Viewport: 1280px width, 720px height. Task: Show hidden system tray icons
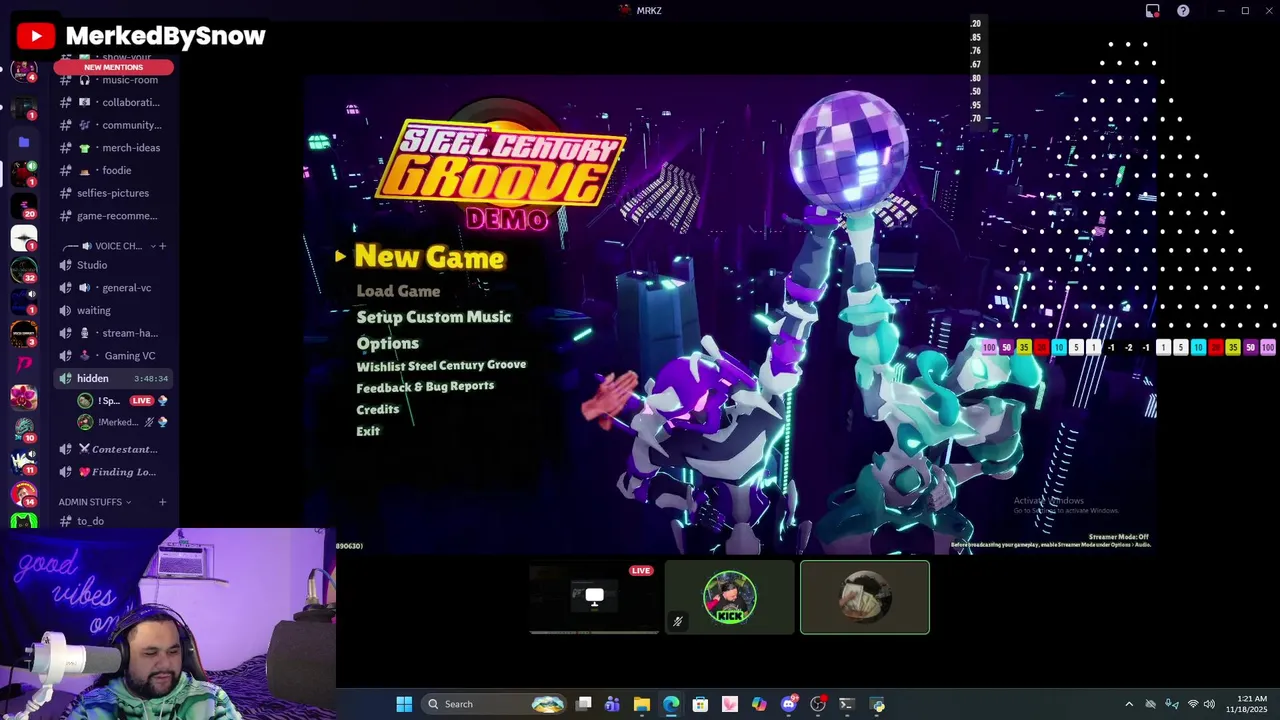tap(1129, 704)
